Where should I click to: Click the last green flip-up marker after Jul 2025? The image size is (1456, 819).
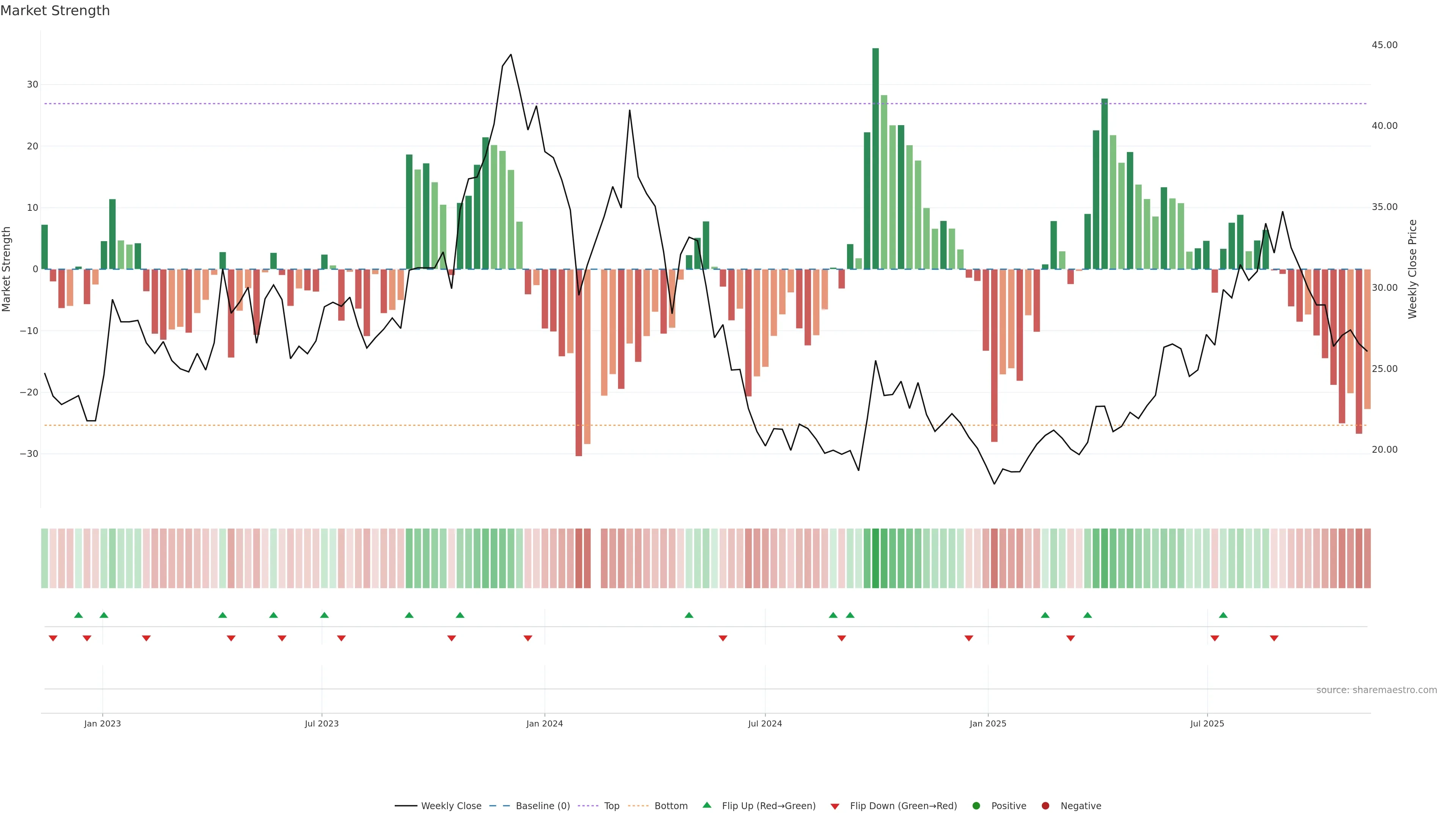(1223, 615)
